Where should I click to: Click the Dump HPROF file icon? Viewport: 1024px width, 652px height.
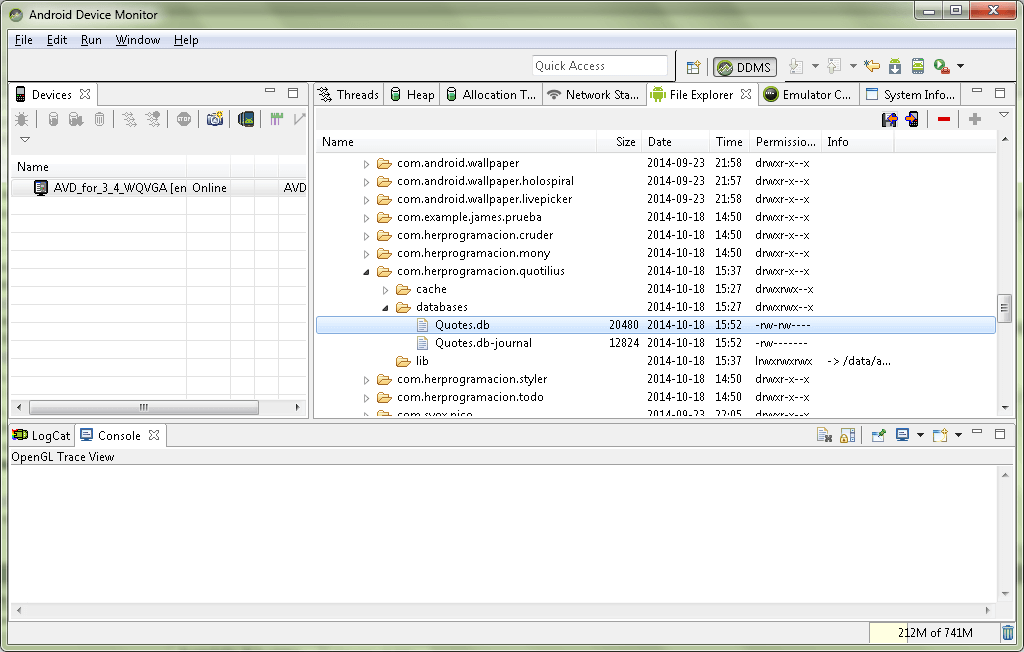(76, 120)
